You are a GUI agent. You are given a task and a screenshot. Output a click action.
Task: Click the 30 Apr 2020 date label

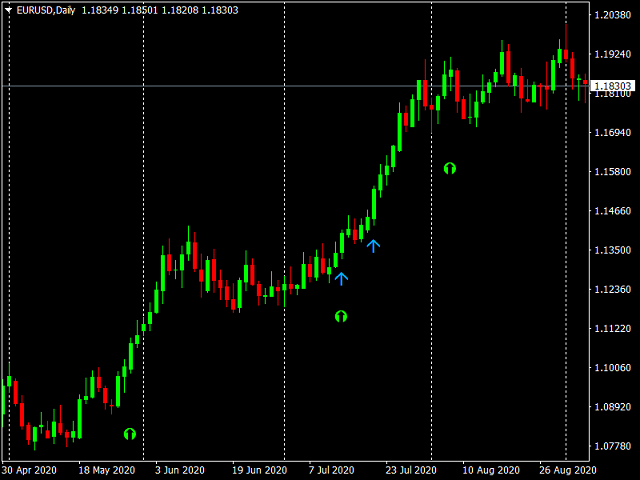point(29,470)
